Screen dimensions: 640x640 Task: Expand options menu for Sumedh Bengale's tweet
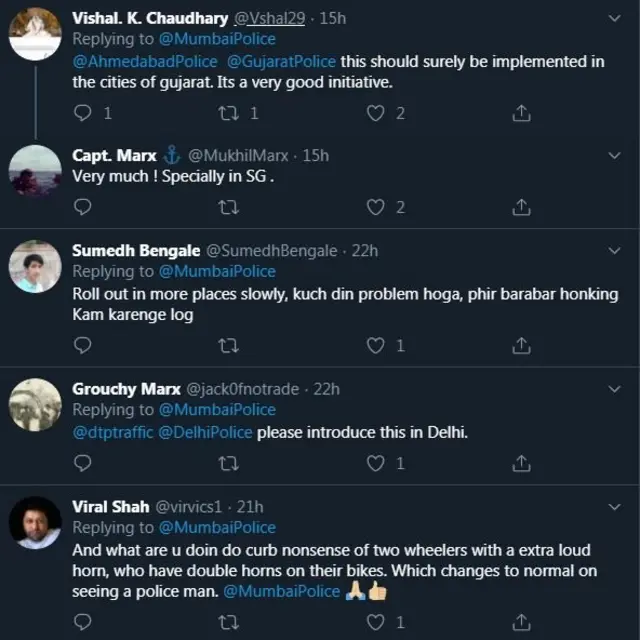point(613,250)
